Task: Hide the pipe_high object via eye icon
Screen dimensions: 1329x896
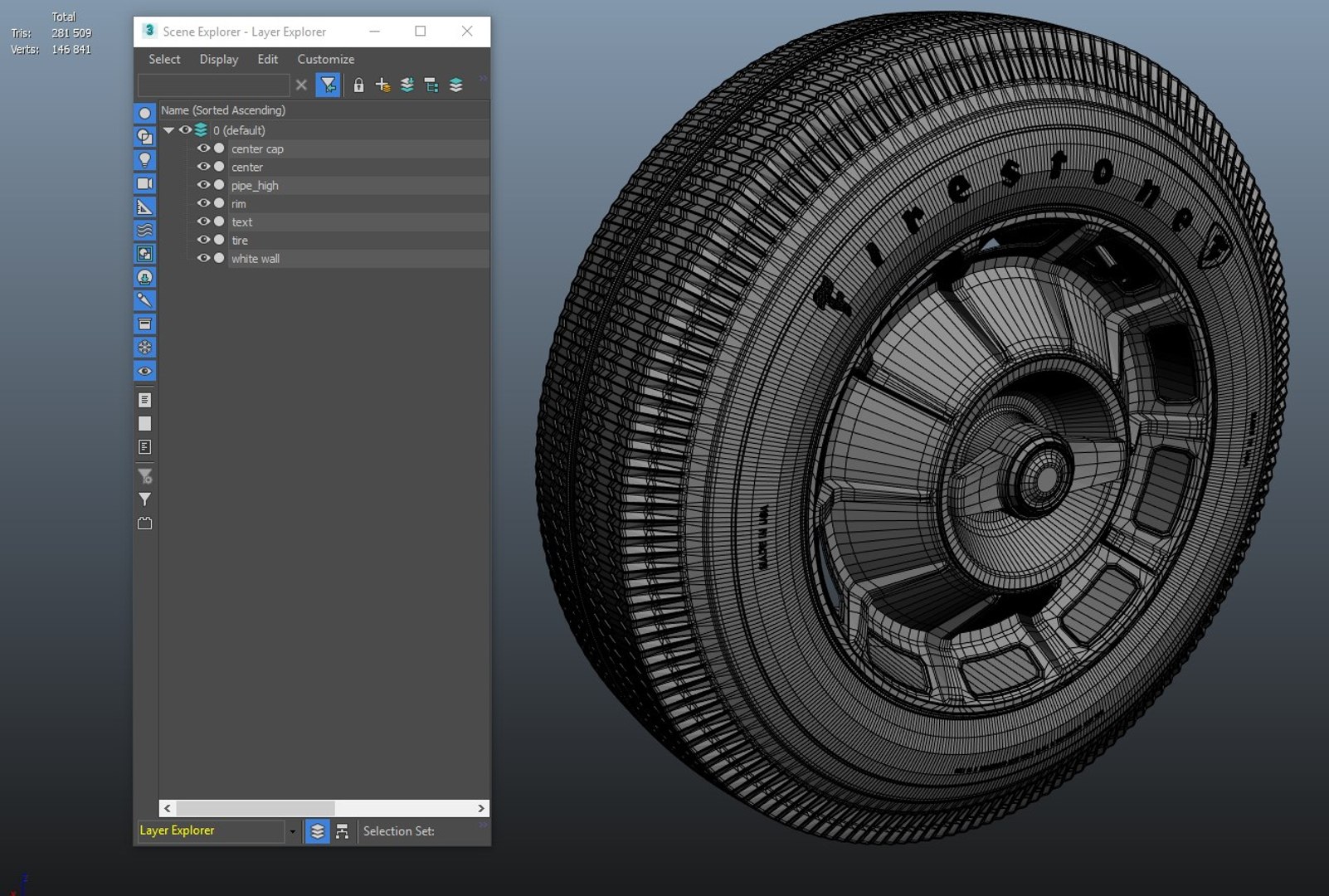Action: 203,185
